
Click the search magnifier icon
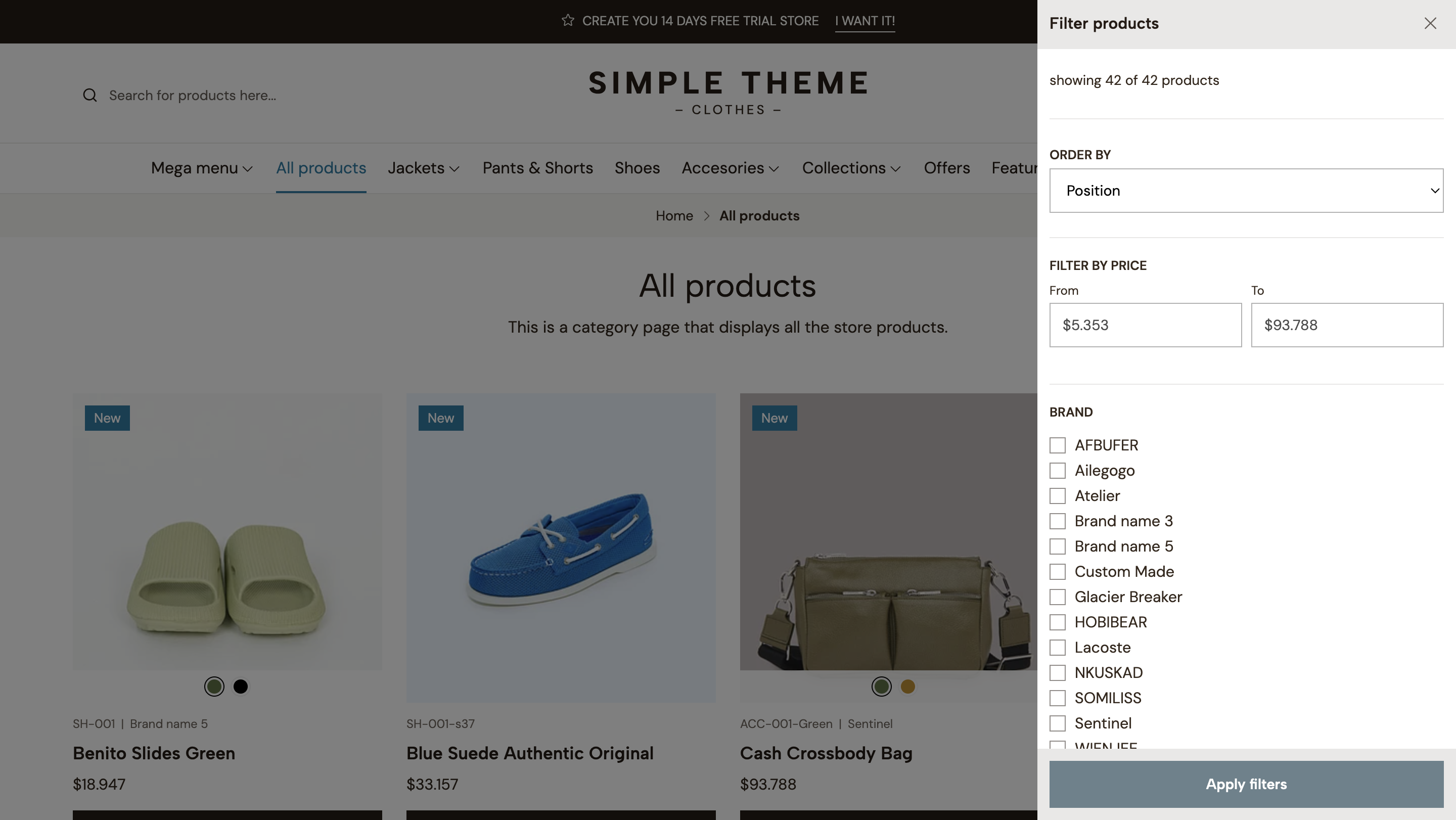pyautogui.click(x=90, y=95)
